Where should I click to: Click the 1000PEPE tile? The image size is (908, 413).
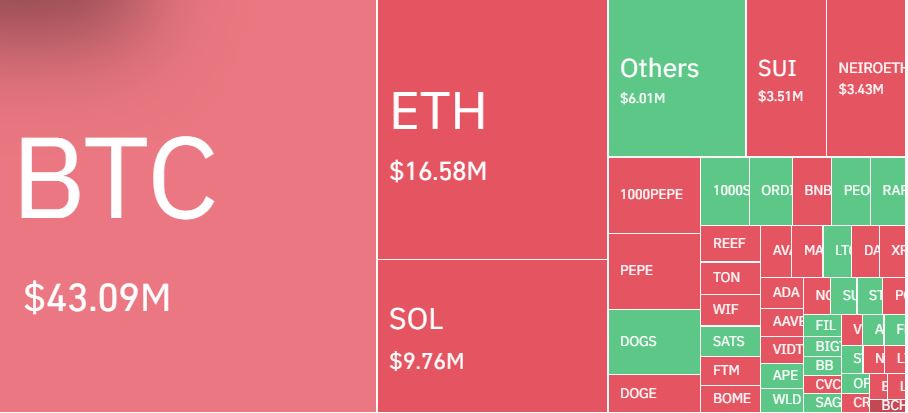[654, 195]
